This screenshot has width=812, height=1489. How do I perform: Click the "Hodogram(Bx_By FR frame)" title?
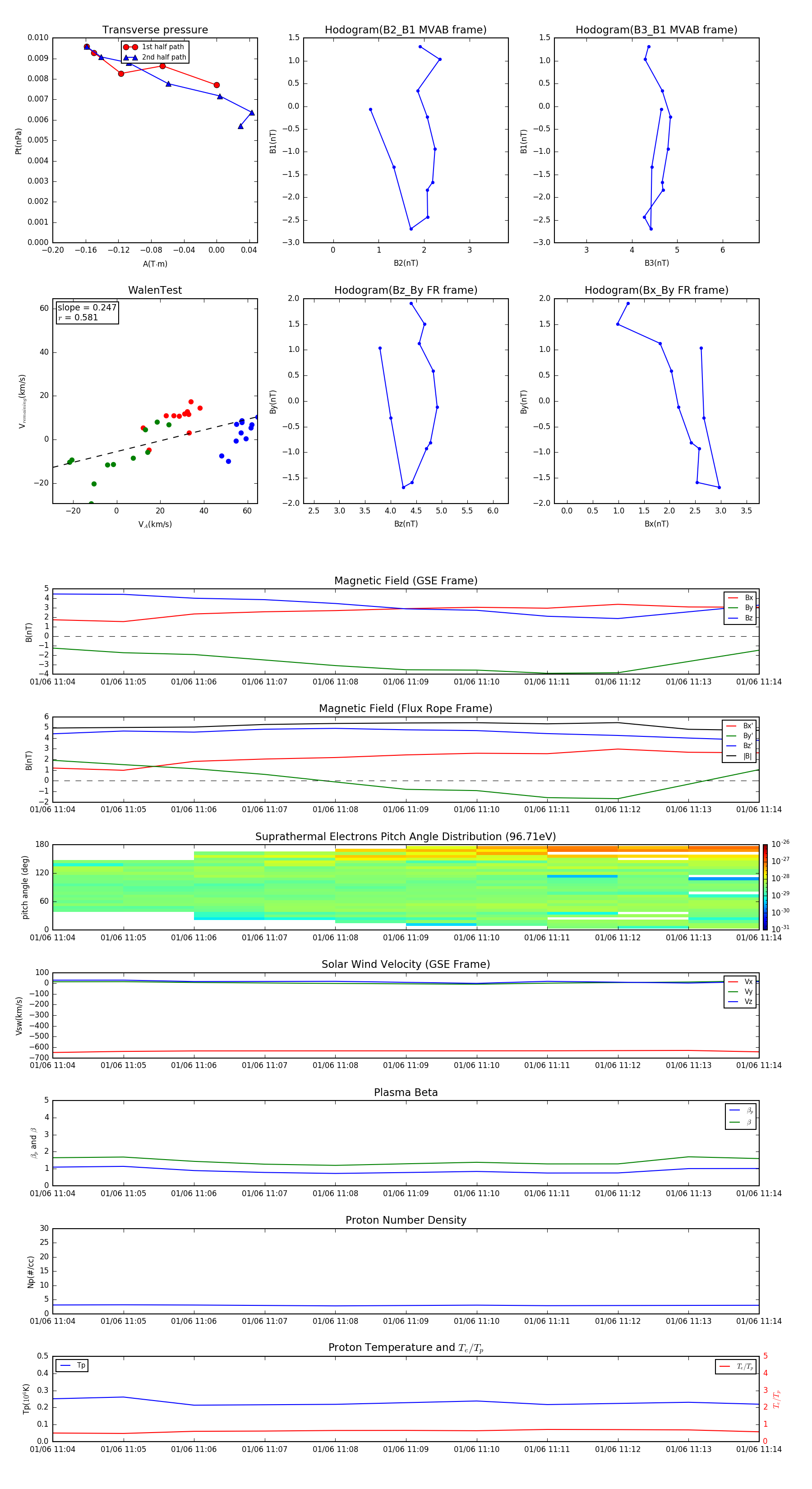656,290
